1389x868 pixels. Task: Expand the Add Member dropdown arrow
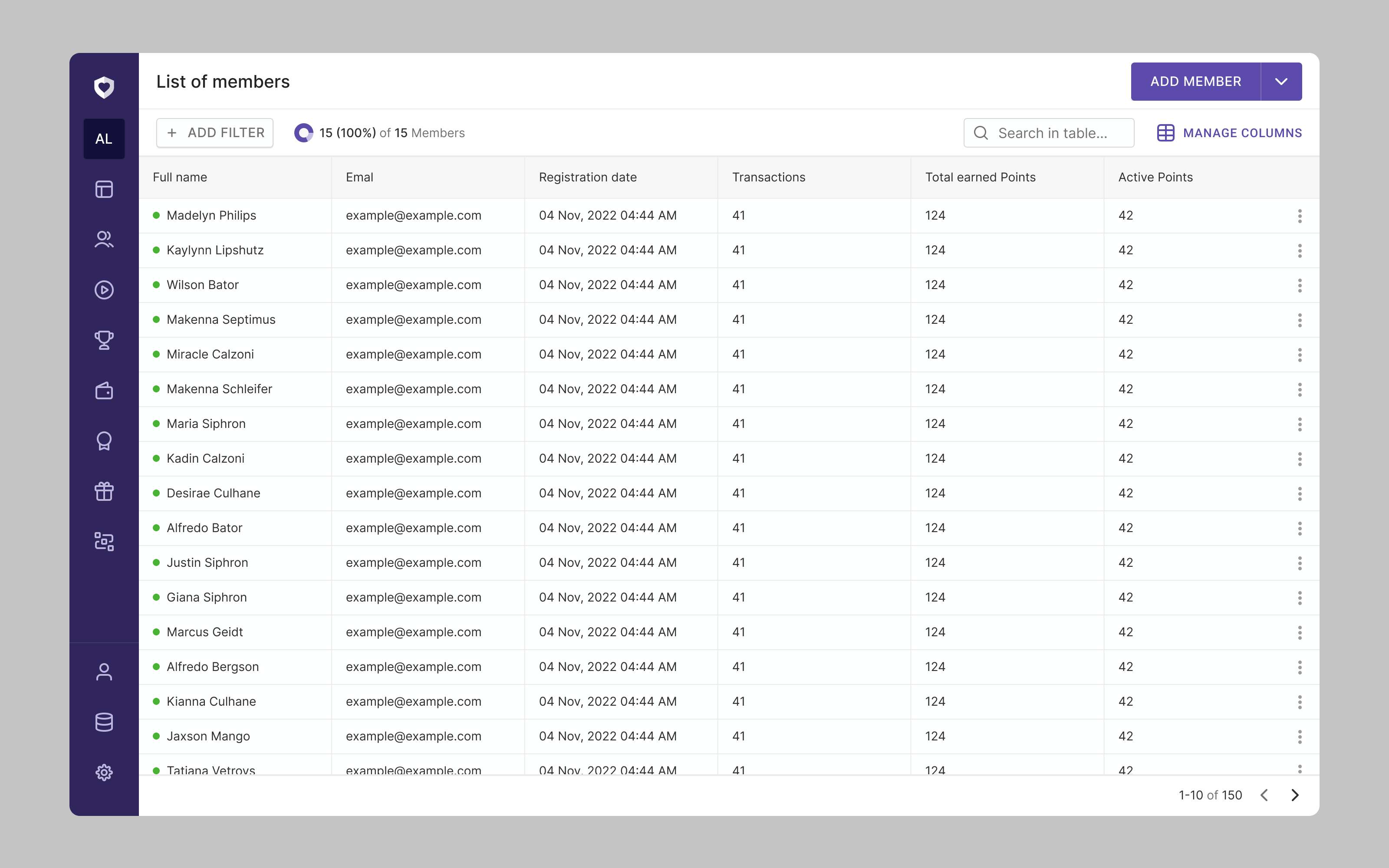[x=1281, y=81]
